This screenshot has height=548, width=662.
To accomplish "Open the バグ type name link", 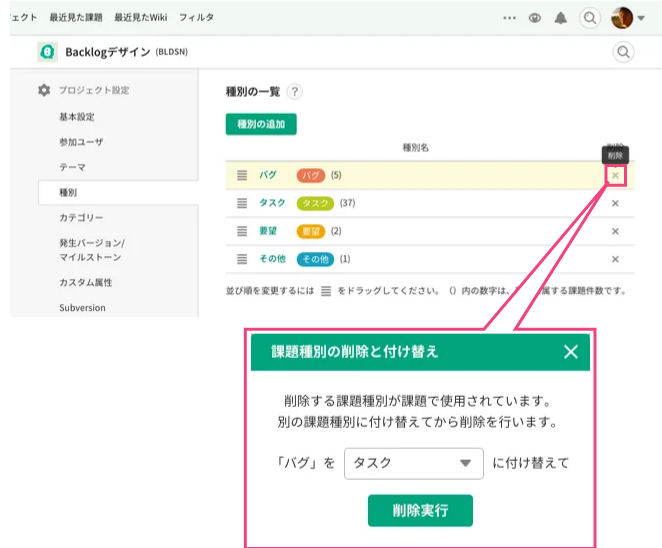I will [268, 175].
